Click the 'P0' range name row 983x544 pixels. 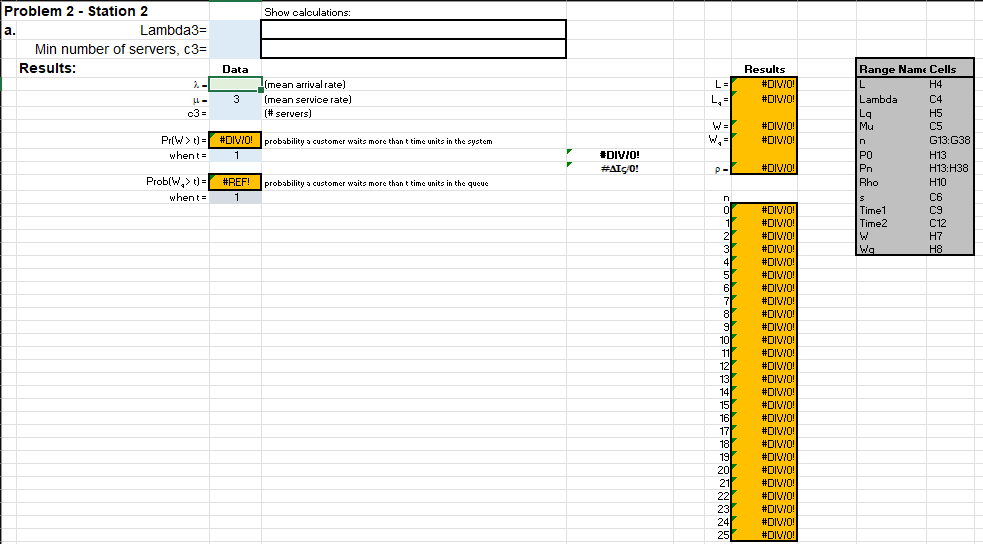pyautogui.click(x=865, y=155)
